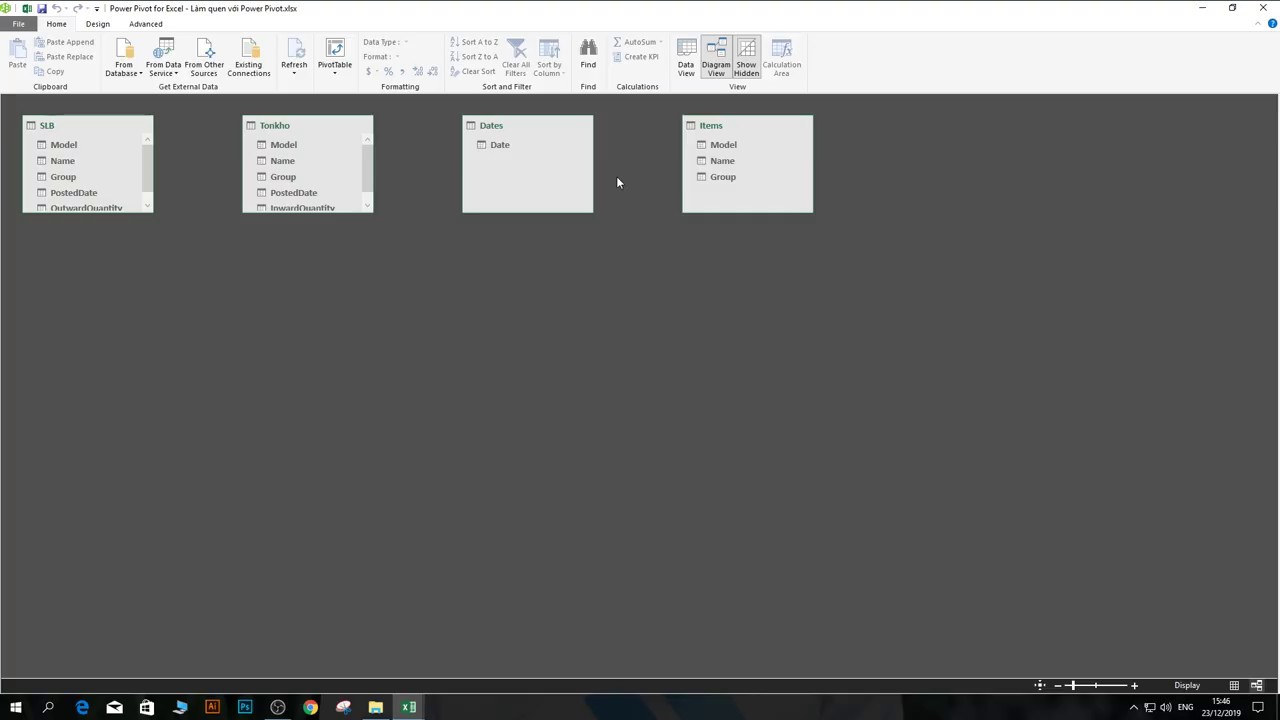Select the Dates table header

(528, 125)
